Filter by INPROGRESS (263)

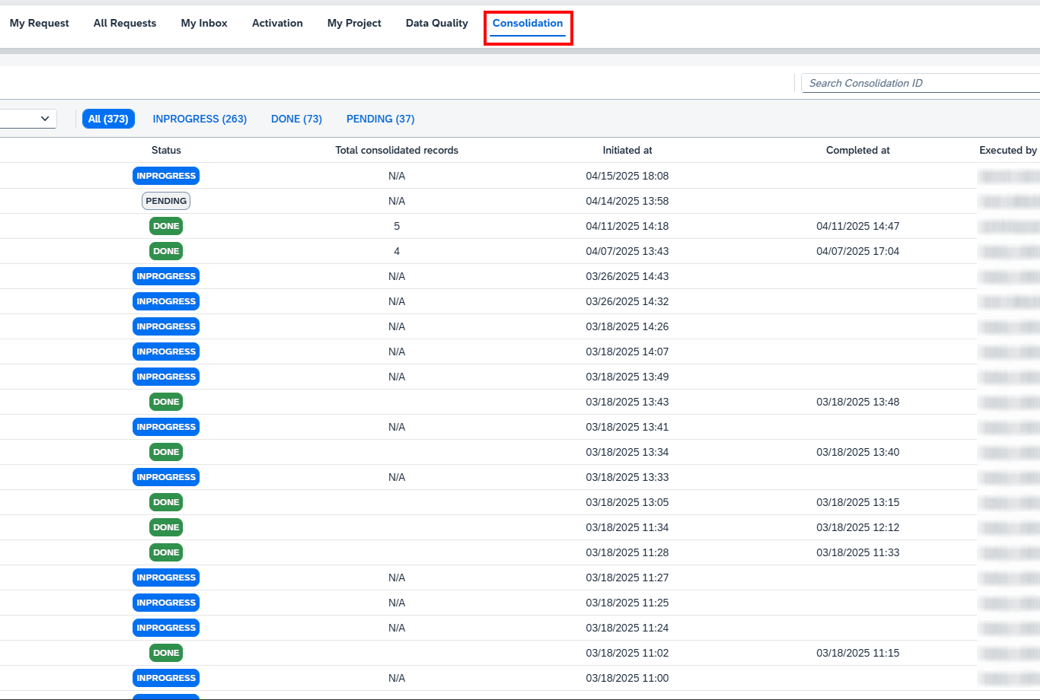coord(200,119)
